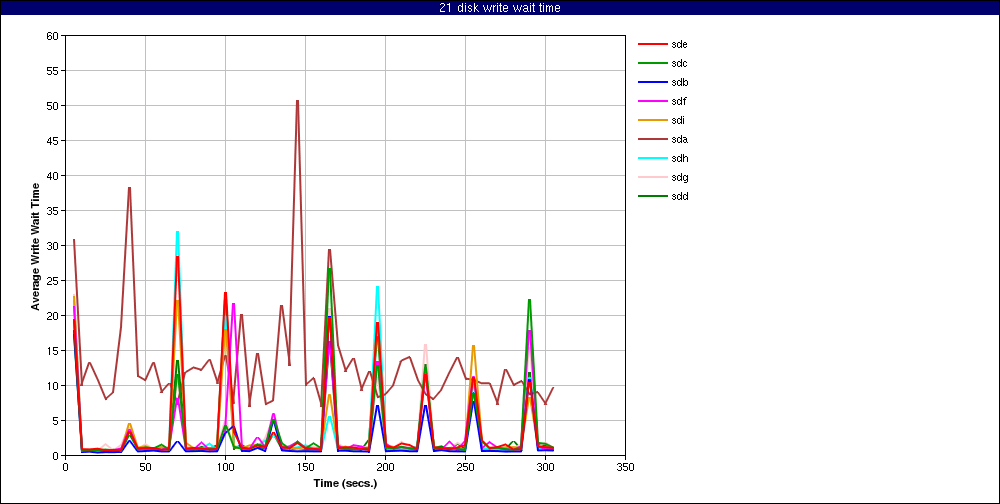Click the y-axis value 50
This screenshot has height=504, width=1000.
coord(54,106)
